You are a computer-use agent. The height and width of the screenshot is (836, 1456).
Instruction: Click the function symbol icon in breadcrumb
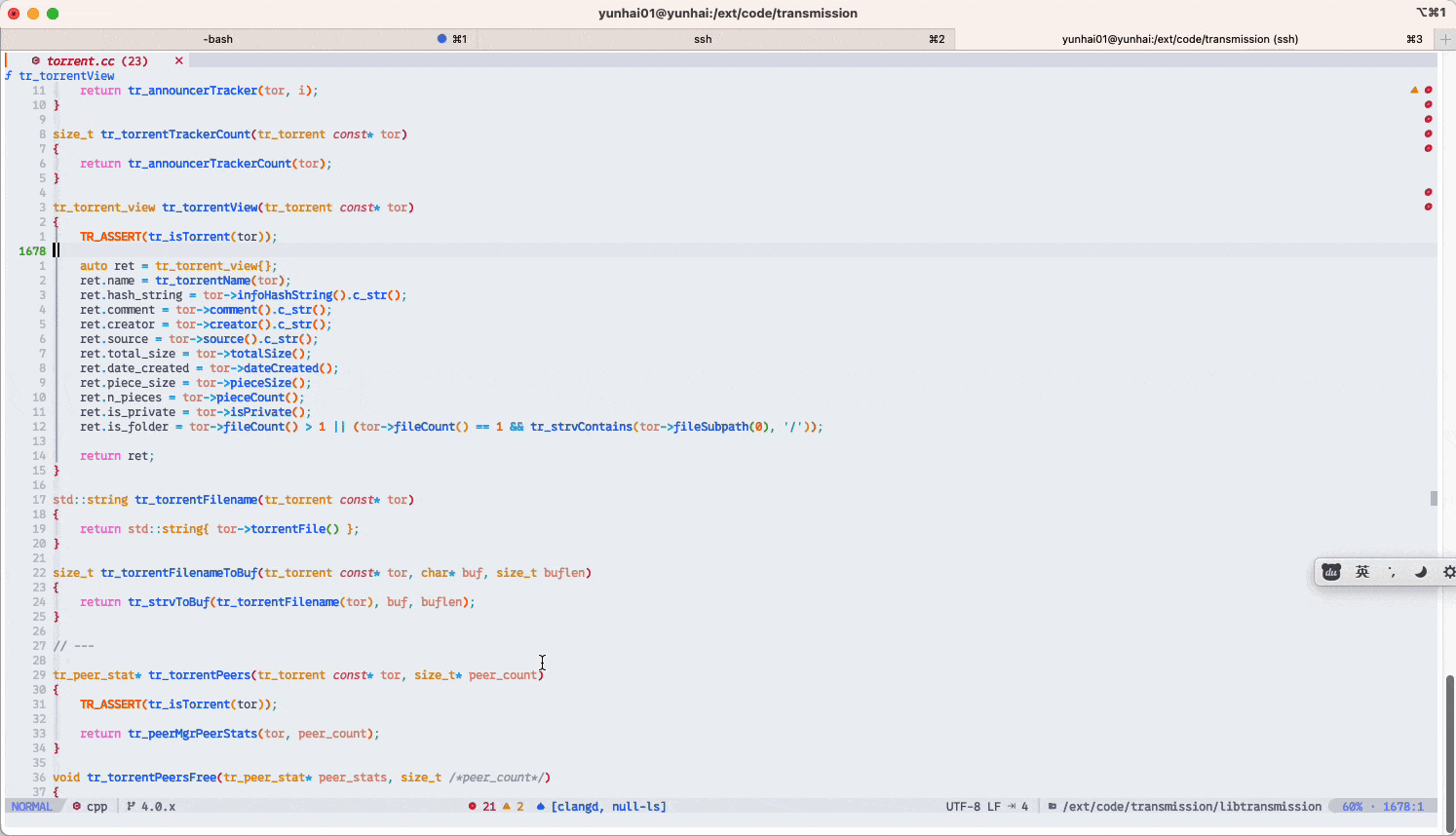9,75
